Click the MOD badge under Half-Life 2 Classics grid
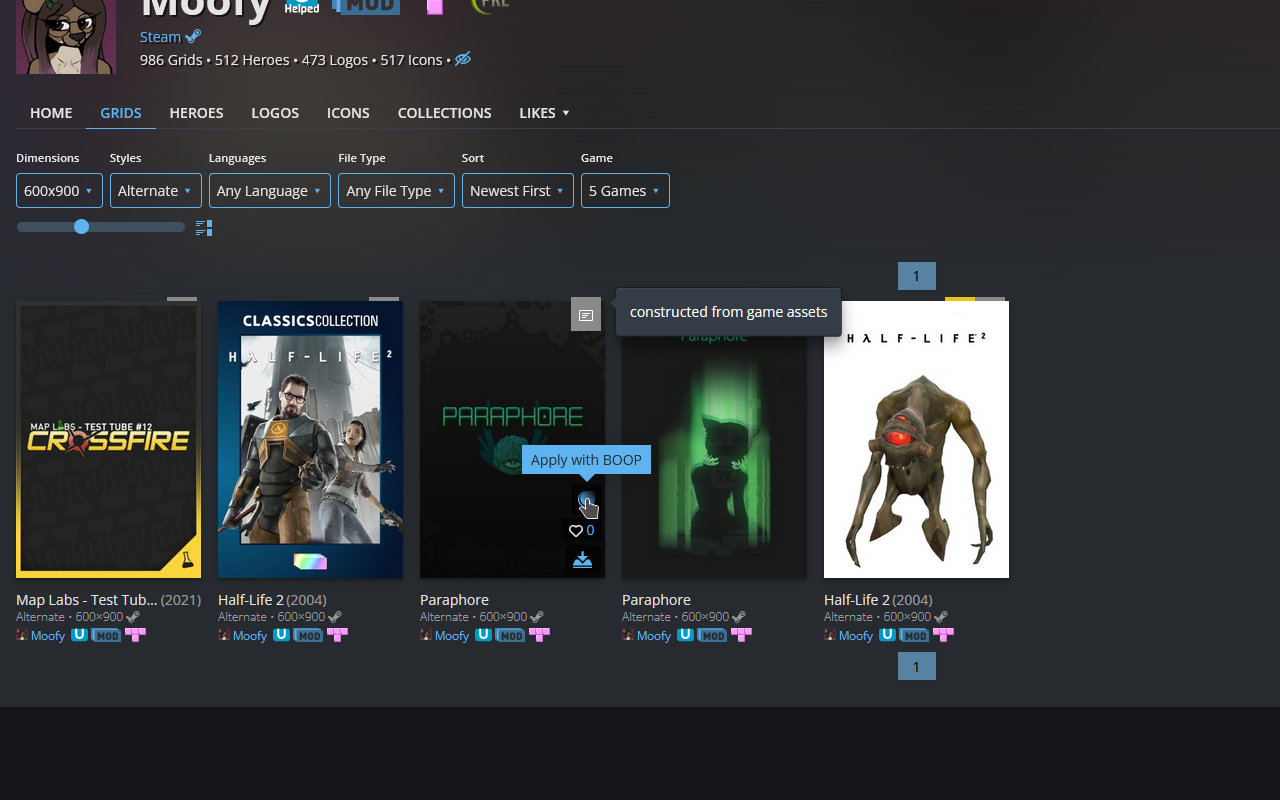 [308, 635]
